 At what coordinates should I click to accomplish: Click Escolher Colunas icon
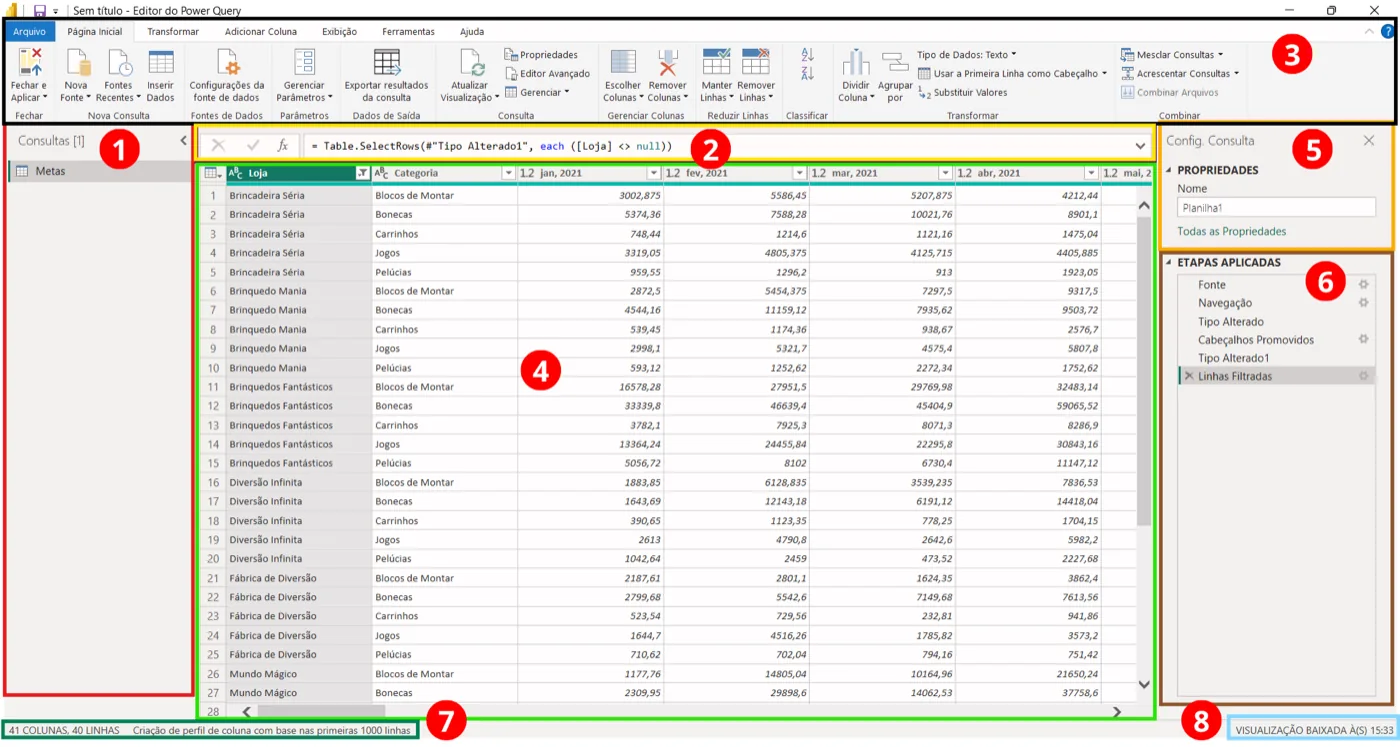[623, 62]
